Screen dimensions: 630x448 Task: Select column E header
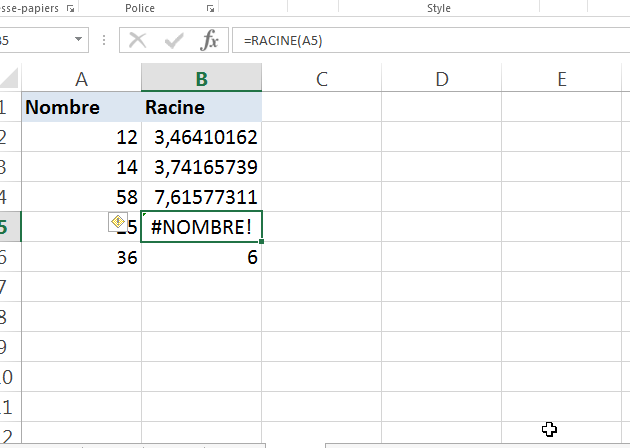pyautogui.click(x=562, y=79)
